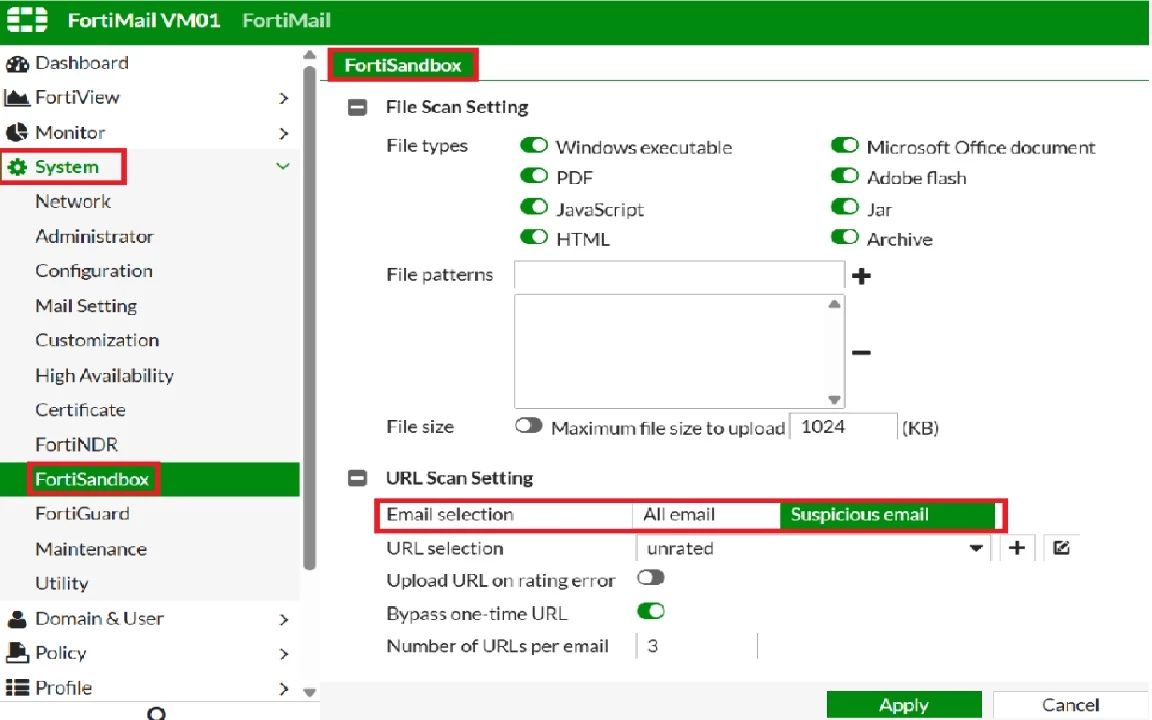This screenshot has height=720, width=1152.
Task: Open High Availability page
Action: point(104,375)
